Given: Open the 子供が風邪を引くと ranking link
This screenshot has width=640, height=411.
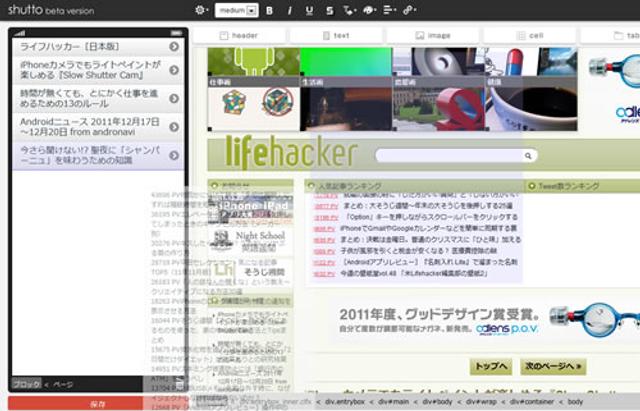Looking at the screenshot, I should [419, 251].
